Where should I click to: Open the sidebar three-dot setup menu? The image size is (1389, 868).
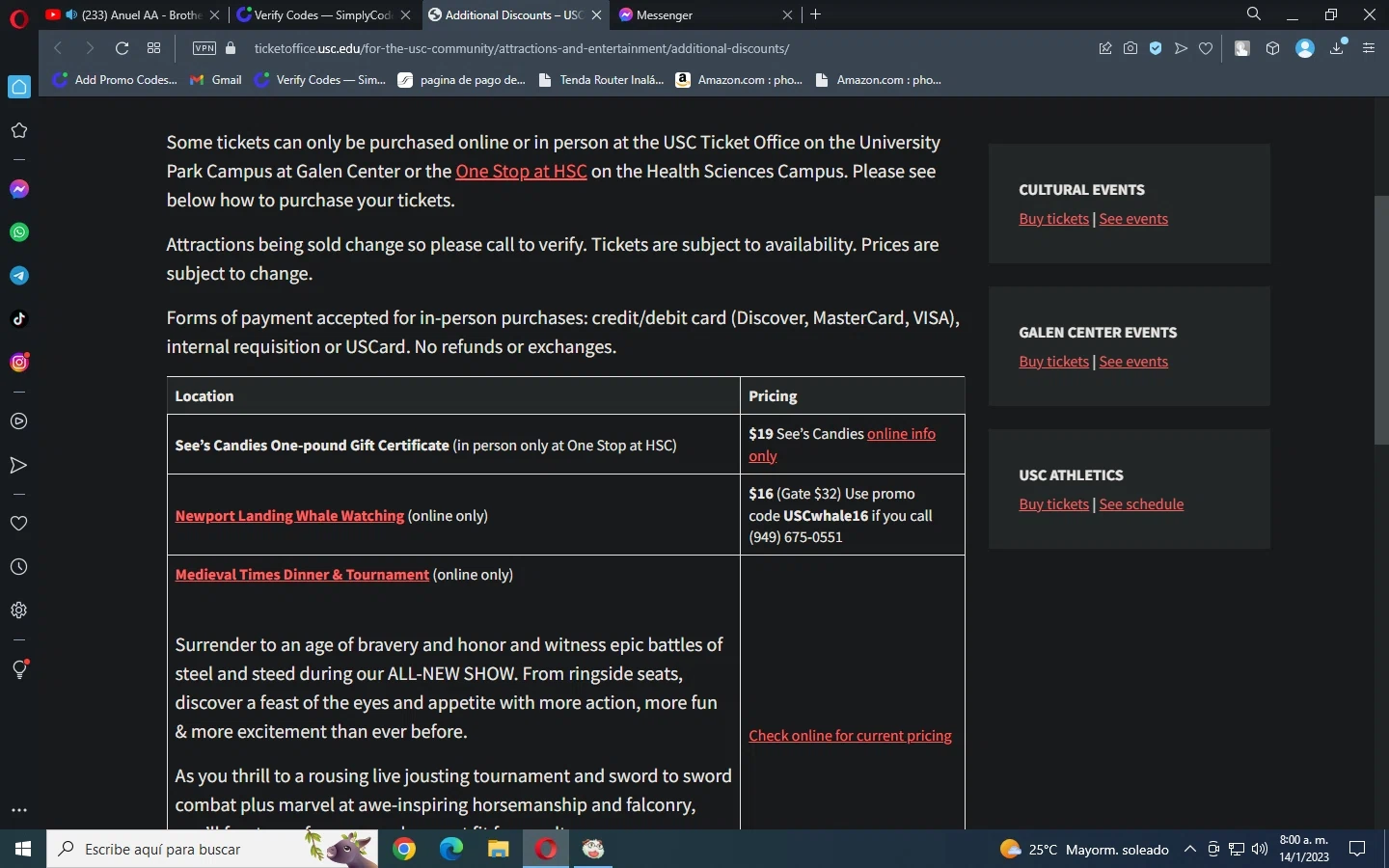pyautogui.click(x=19, y=810)
